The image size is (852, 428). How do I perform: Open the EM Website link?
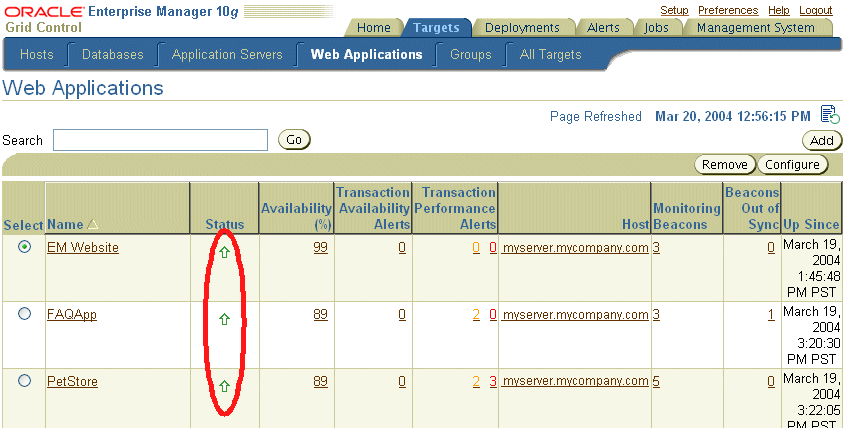pyautogui.click(x=83, y=247)
